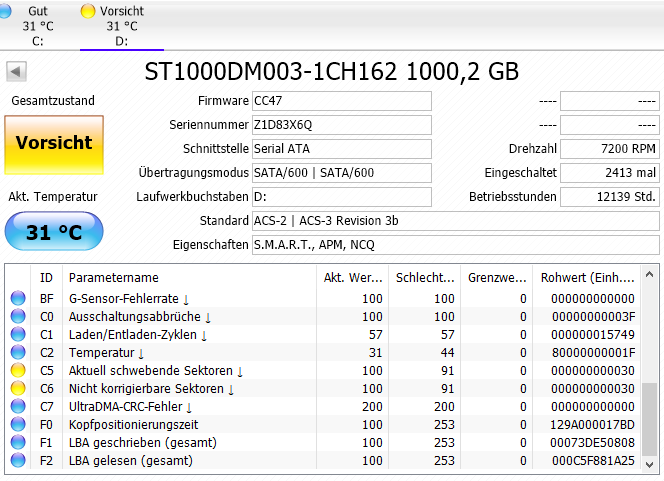Screen dimensions: 664x481
Task: Click the SMART table scrollbar thumb
Action: [649, 419]
